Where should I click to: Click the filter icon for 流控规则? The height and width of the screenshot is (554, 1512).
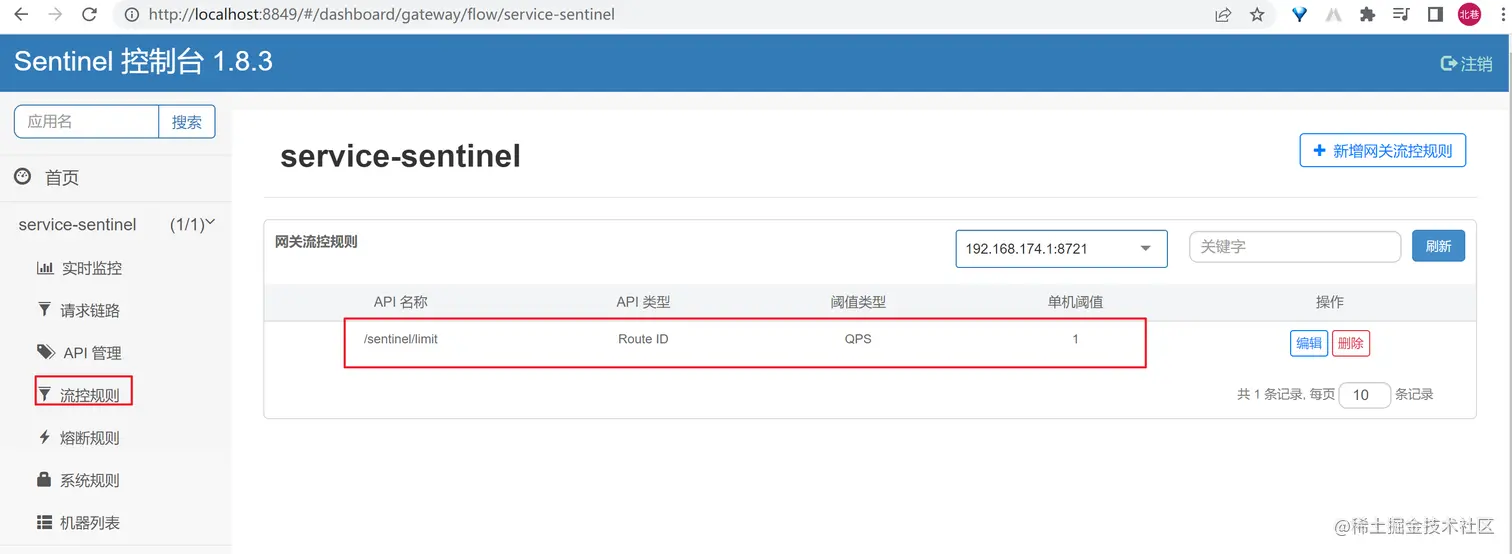(44, 394)
